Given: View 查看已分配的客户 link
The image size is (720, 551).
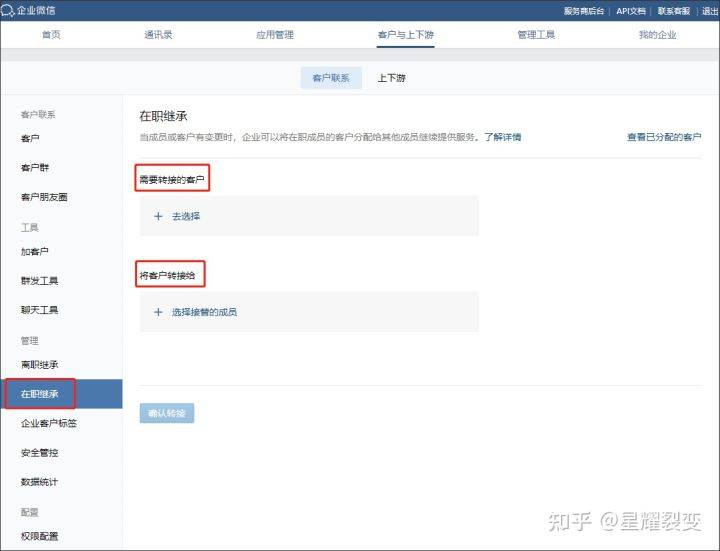Looking at the screenshot, I should click(x=664, y=137).
